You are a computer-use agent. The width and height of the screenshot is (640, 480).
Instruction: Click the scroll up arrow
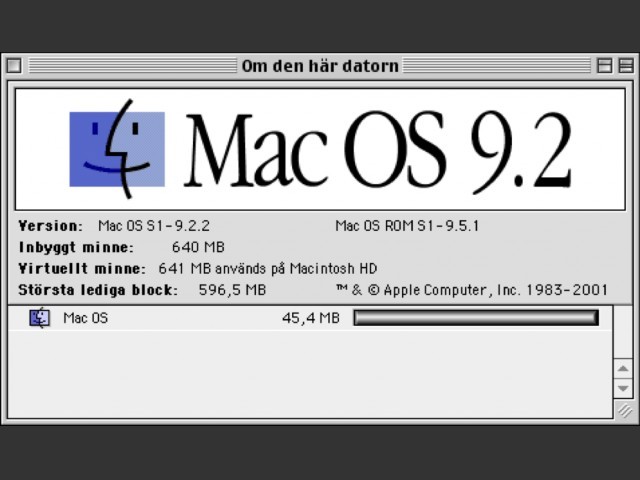tap(623, 369)
